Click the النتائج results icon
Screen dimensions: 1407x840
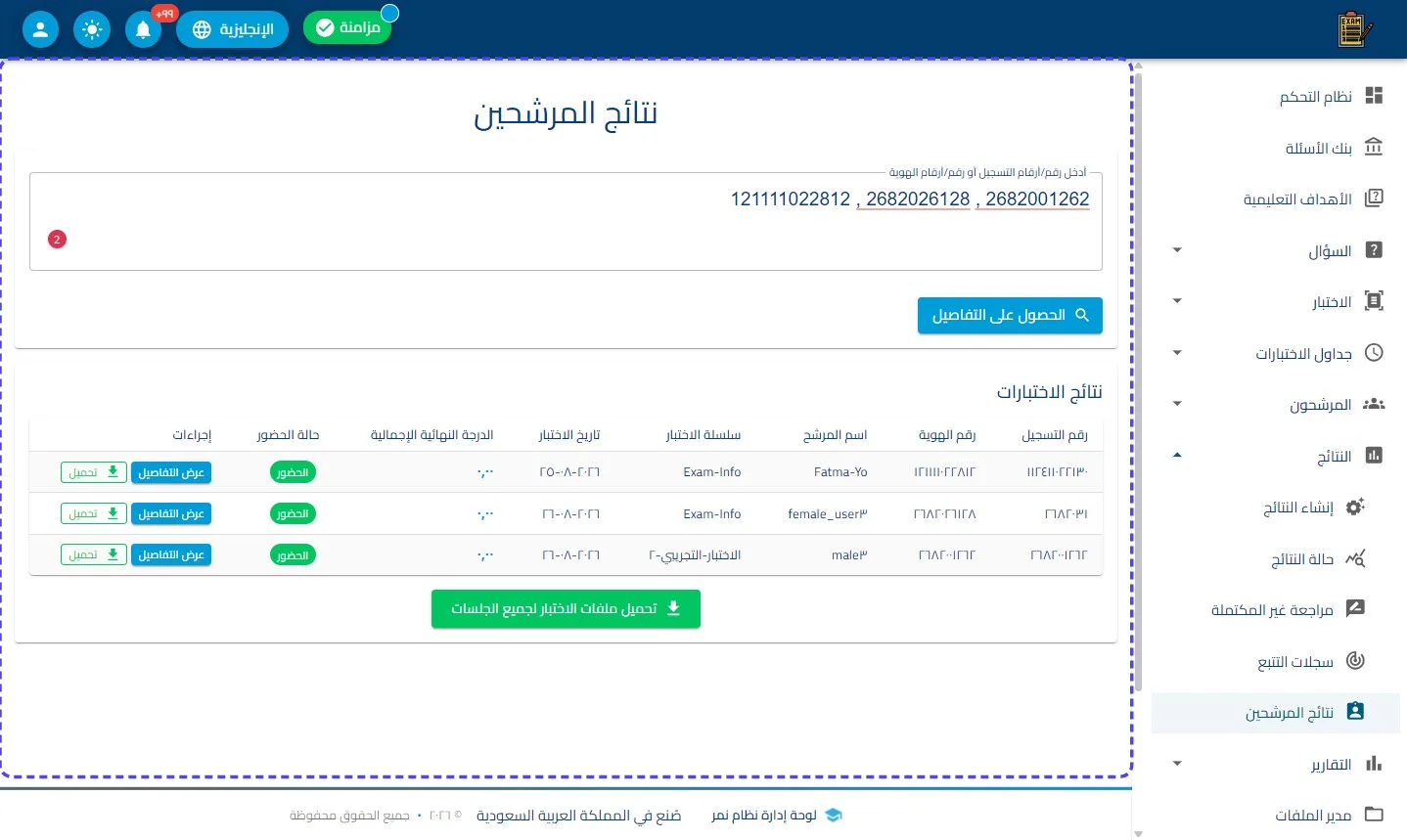pyautogui.click(x=1374, y=456)
